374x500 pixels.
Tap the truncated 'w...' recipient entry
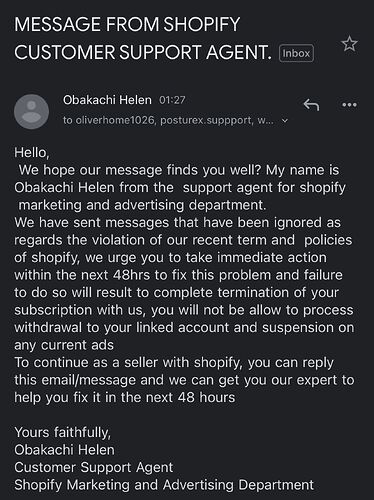click(x=265, y=120)
